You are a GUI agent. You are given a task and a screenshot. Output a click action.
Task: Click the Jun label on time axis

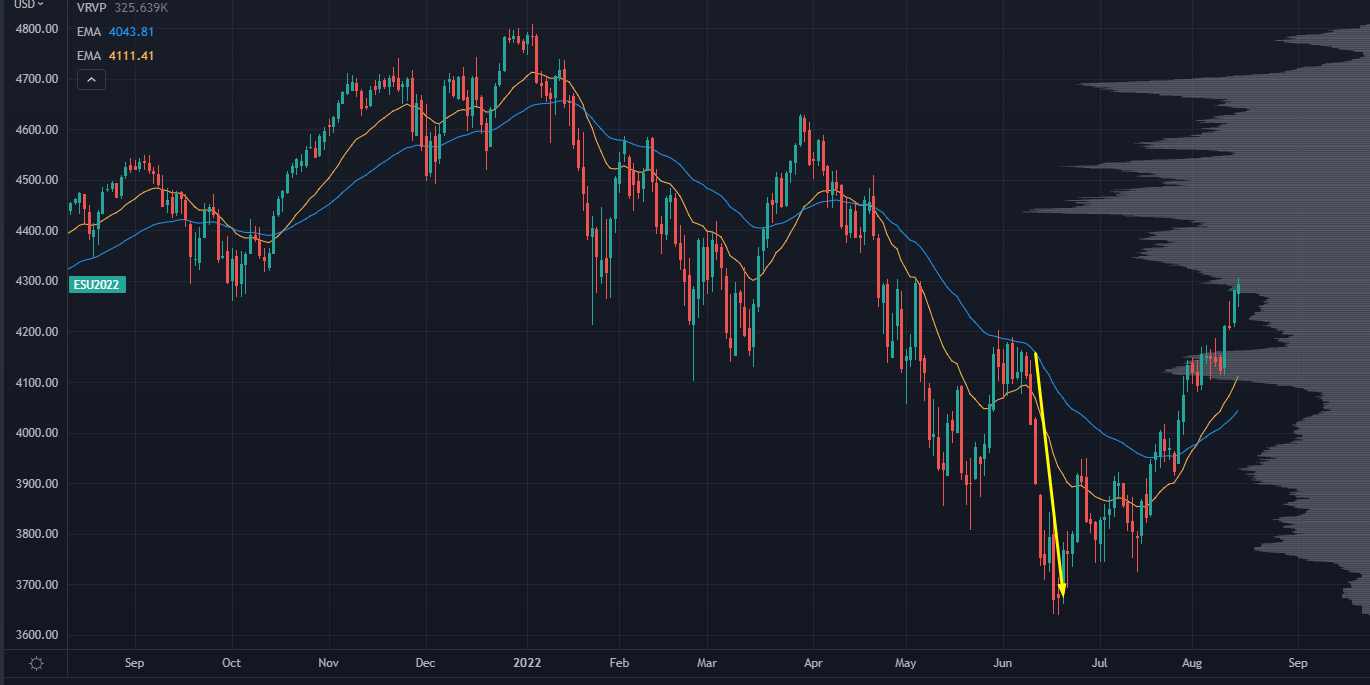(1003, 663)
